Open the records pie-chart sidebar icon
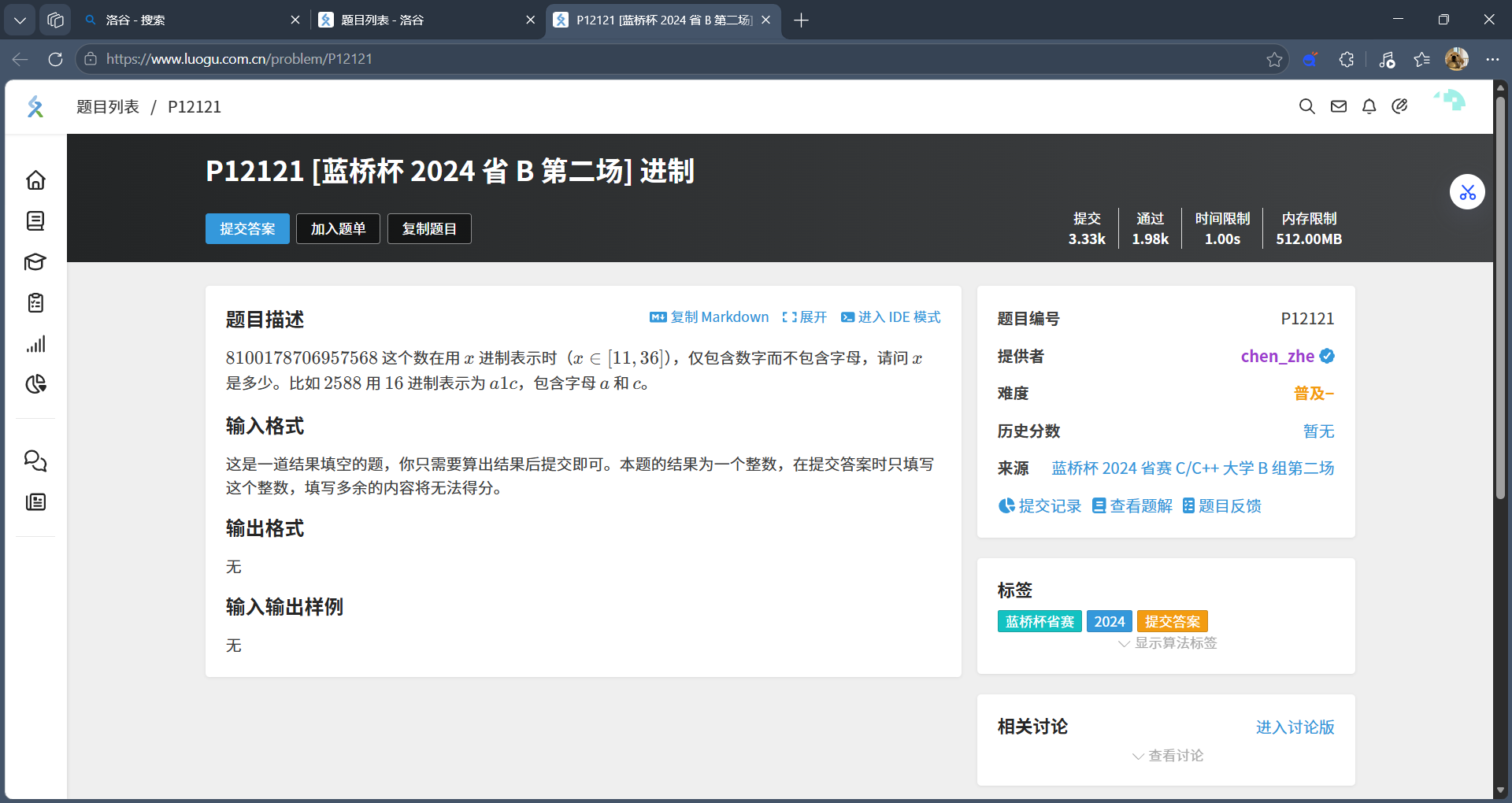The height and width of the screenshot is (803, 1512). point(35,384)
